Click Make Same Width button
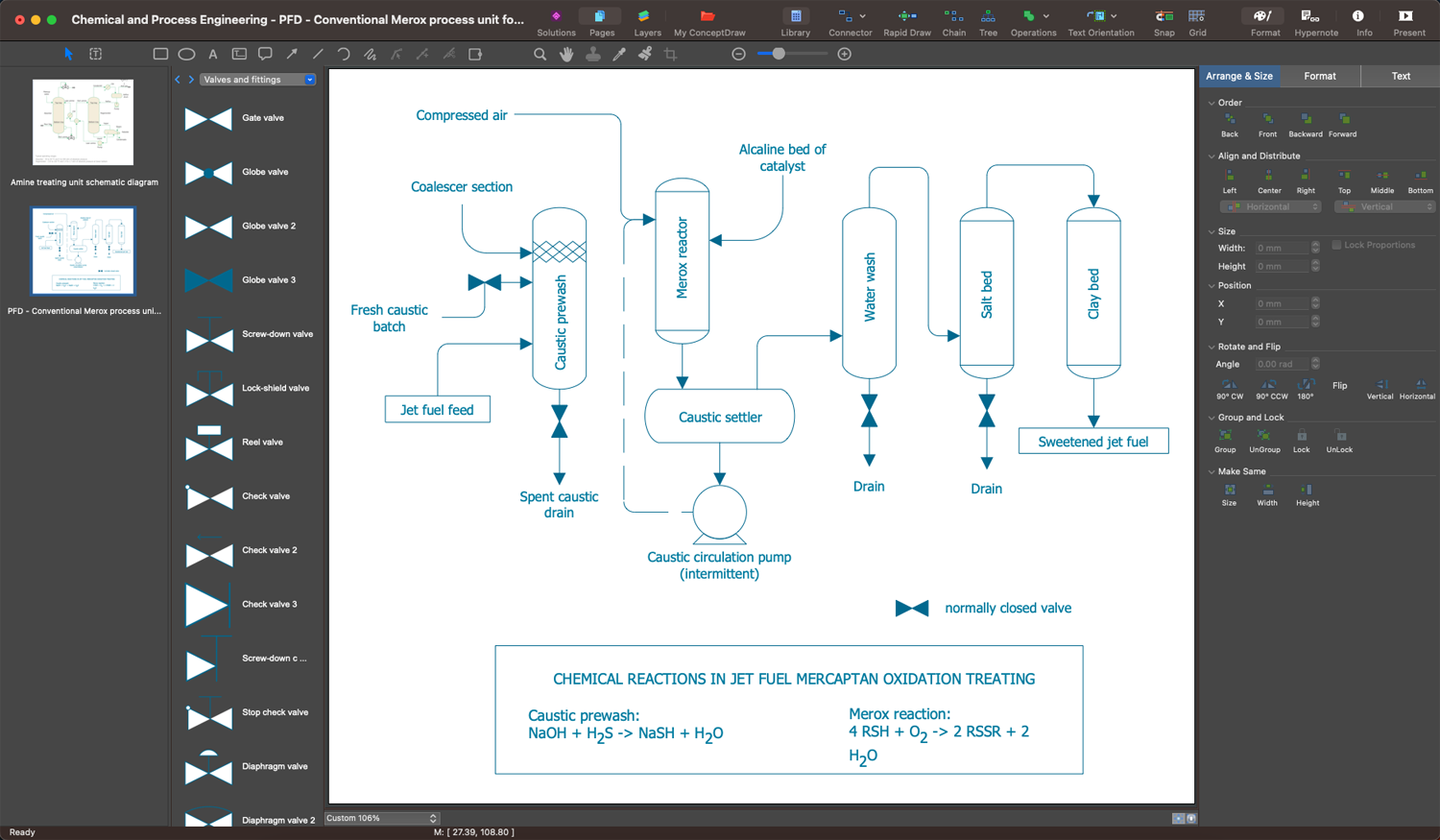The image size is (1440, 840). click(x=1267, y=495)
